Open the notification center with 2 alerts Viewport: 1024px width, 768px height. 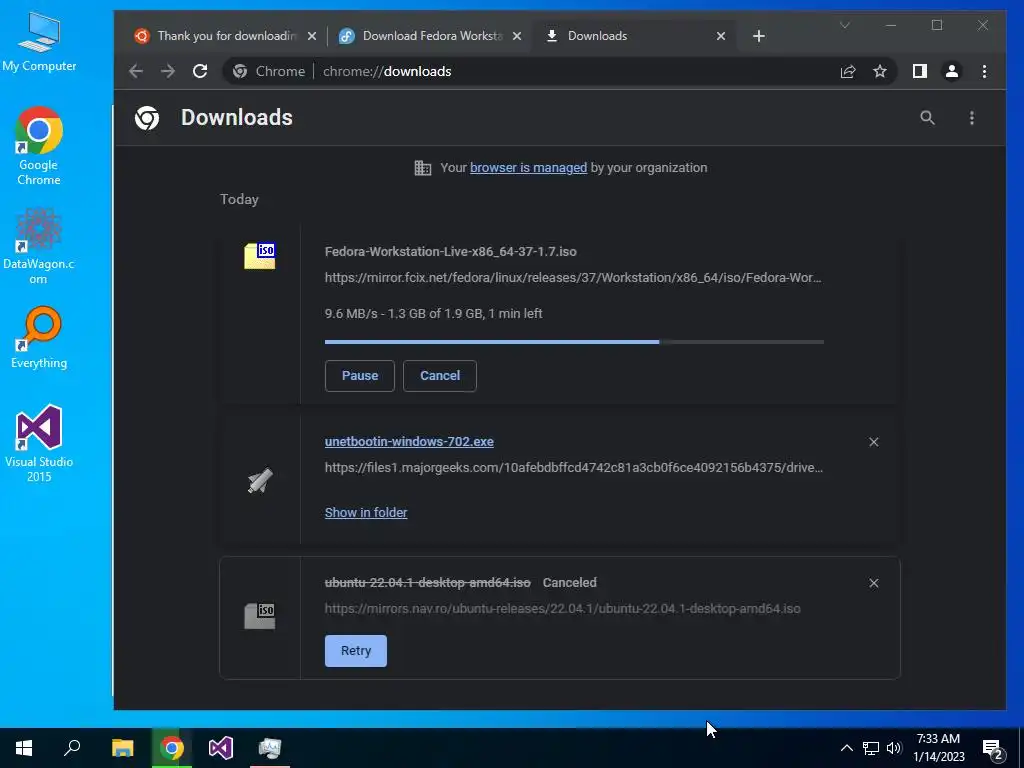coord(993,749)
